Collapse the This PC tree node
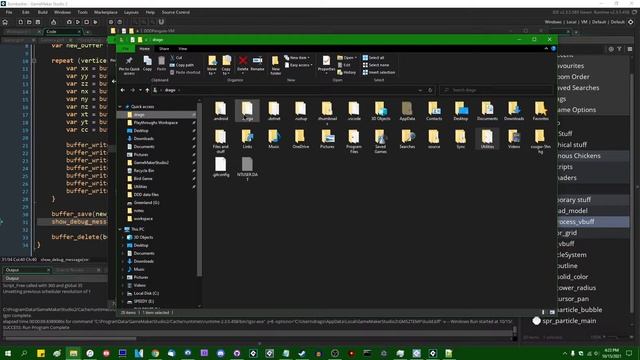The width and height of the screenshot is (640, 360). 120,229
